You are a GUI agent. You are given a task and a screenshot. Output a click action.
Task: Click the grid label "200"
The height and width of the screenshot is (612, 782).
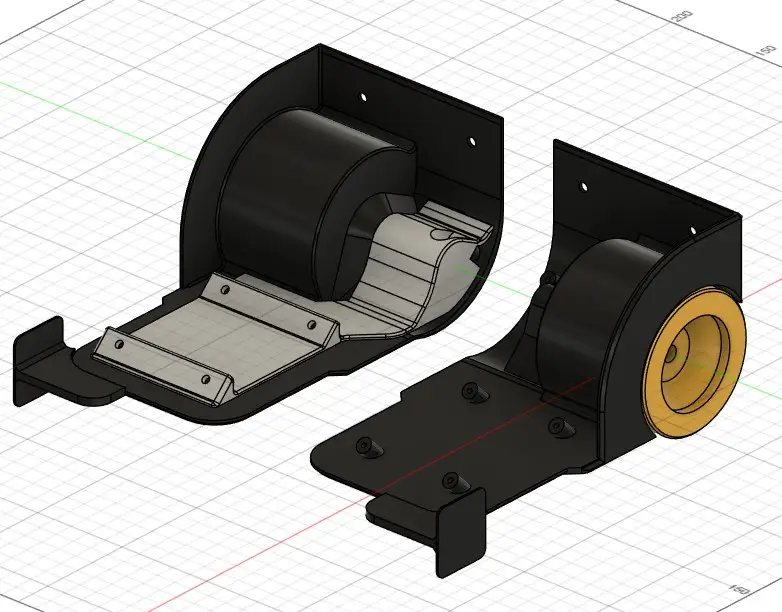(x=682, y=16)
